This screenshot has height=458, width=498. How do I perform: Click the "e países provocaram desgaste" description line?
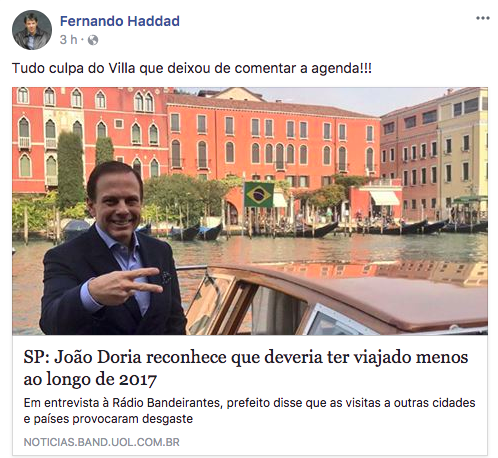[x=108, y=419]
